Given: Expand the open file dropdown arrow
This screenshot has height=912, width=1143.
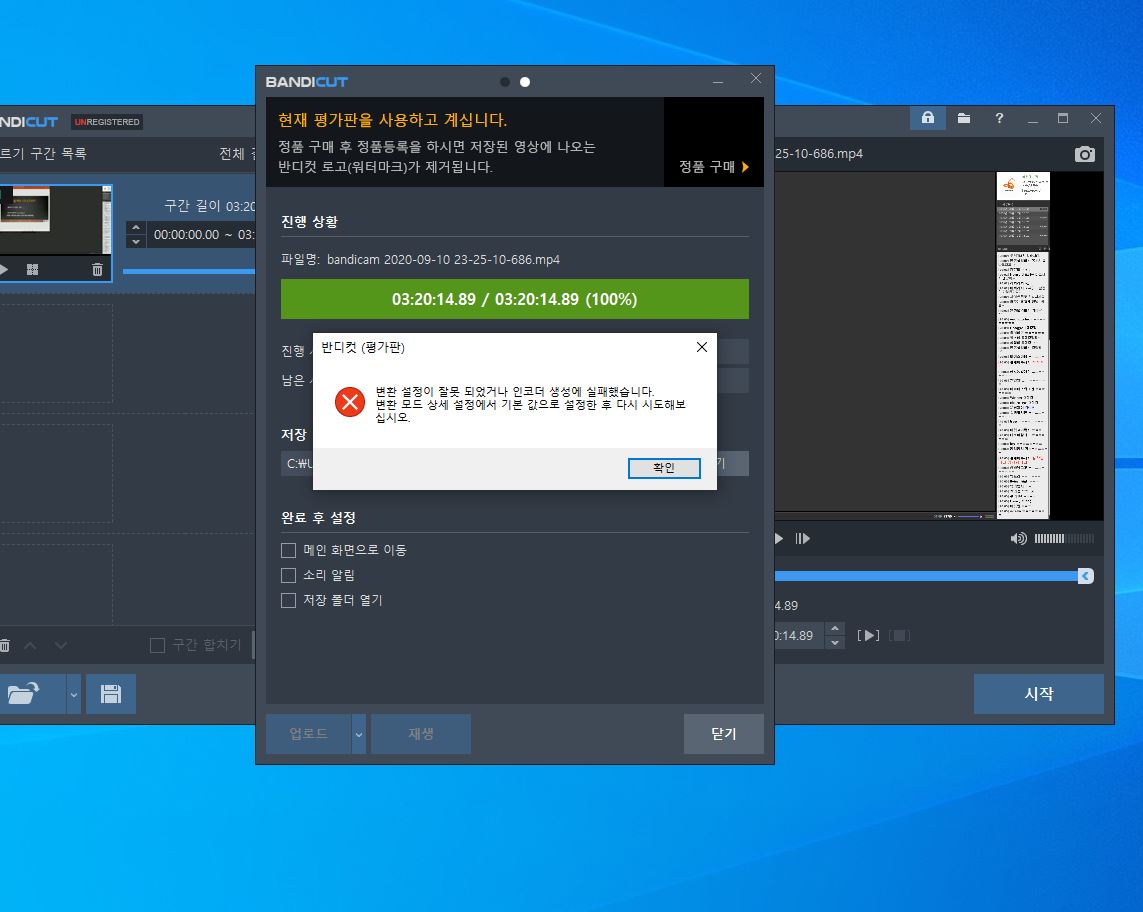Looking at the screenshot, I should [74, 694].
